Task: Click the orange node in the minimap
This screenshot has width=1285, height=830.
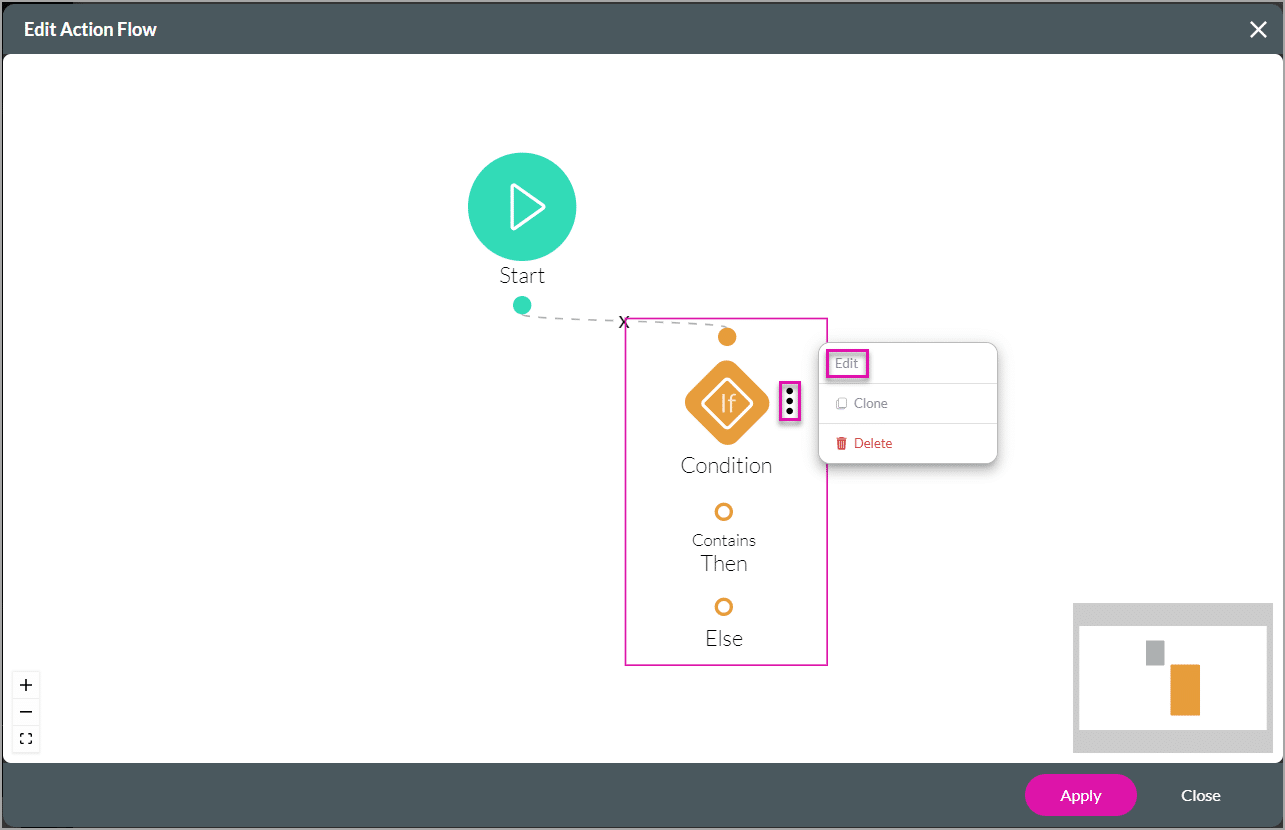Action: 1185,688
